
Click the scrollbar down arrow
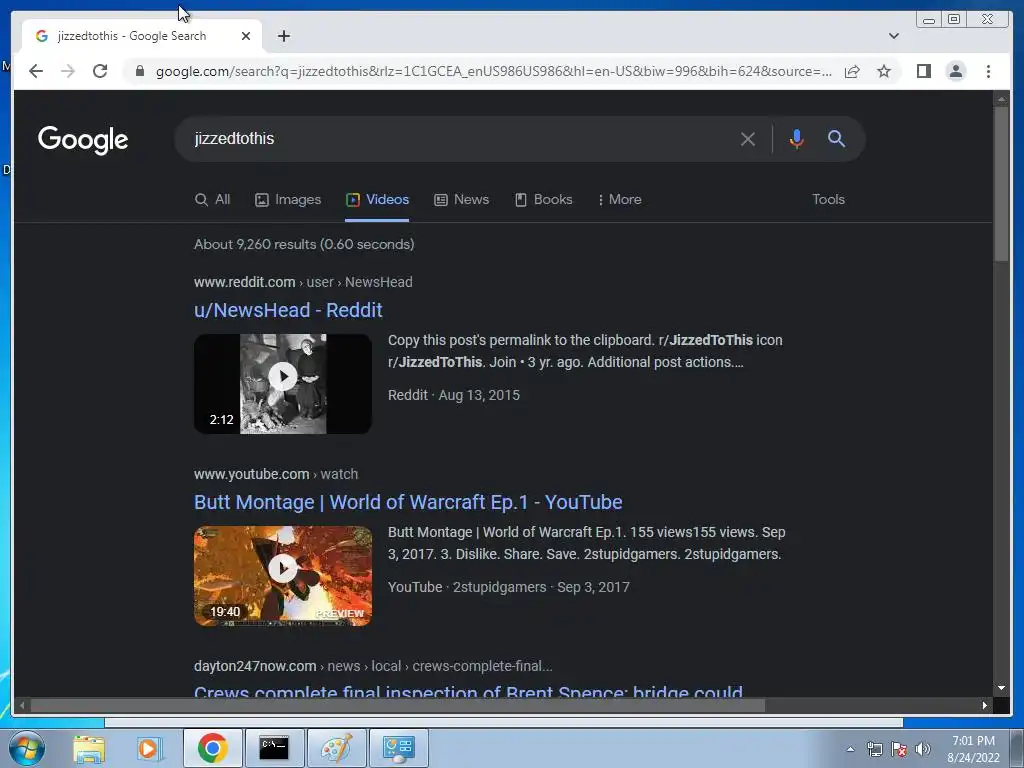pyautogui.click(x=1001, y=688)
